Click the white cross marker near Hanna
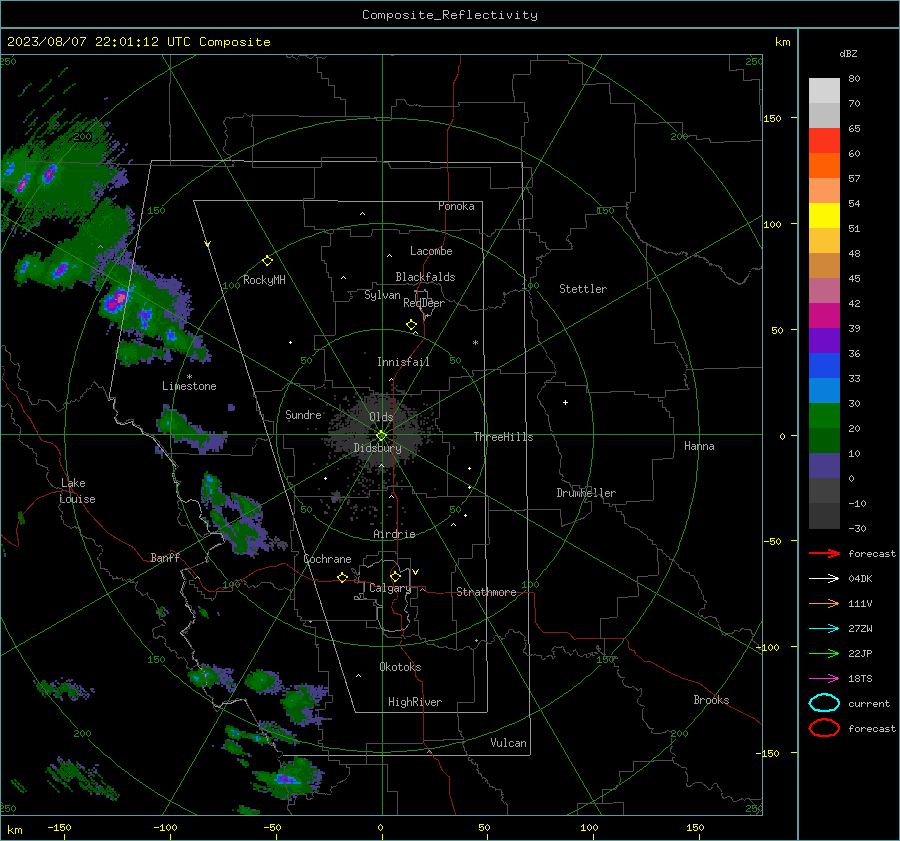The image size is (900, 841). [x=565, y=402]
